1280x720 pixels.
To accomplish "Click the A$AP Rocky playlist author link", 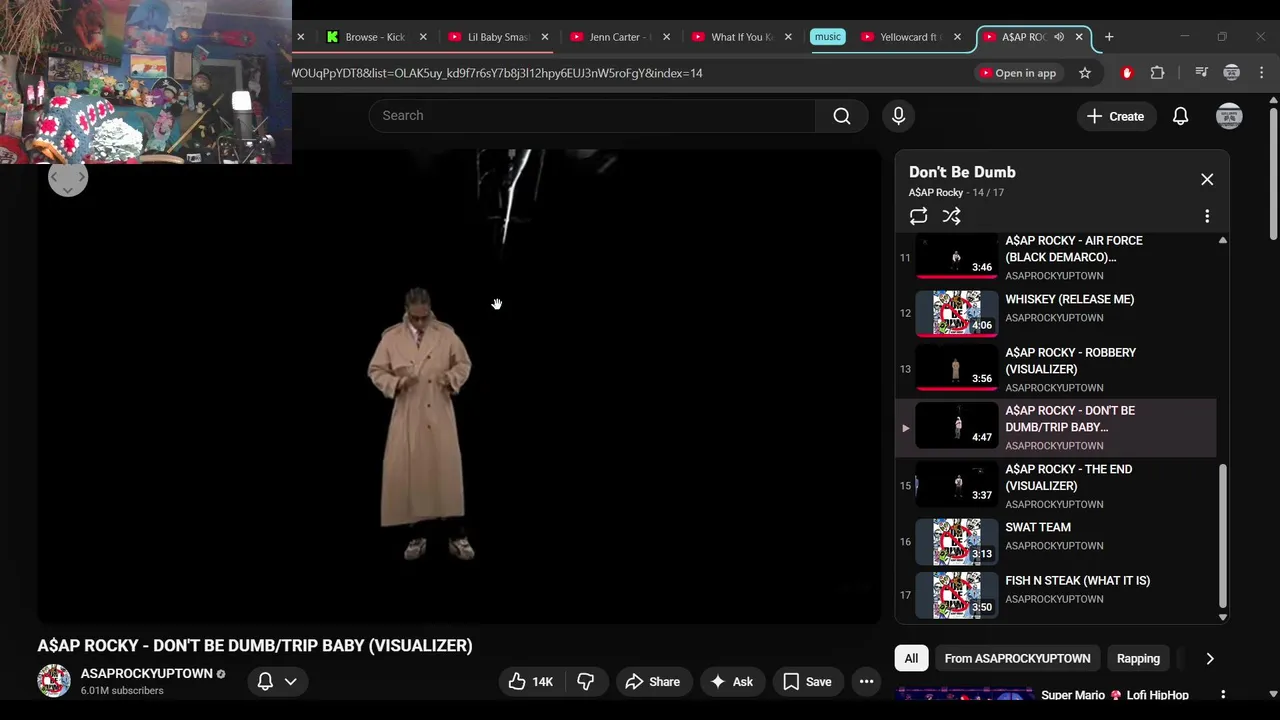I will (936, 193).
